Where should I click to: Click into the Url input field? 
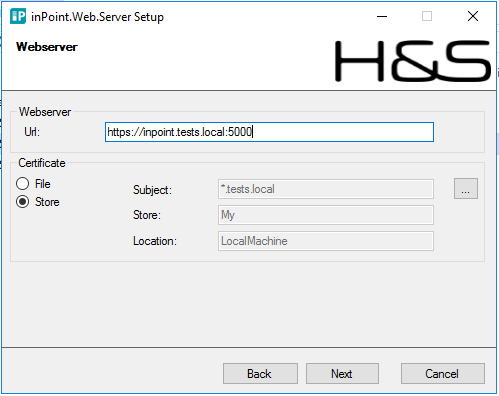[269, 132]
